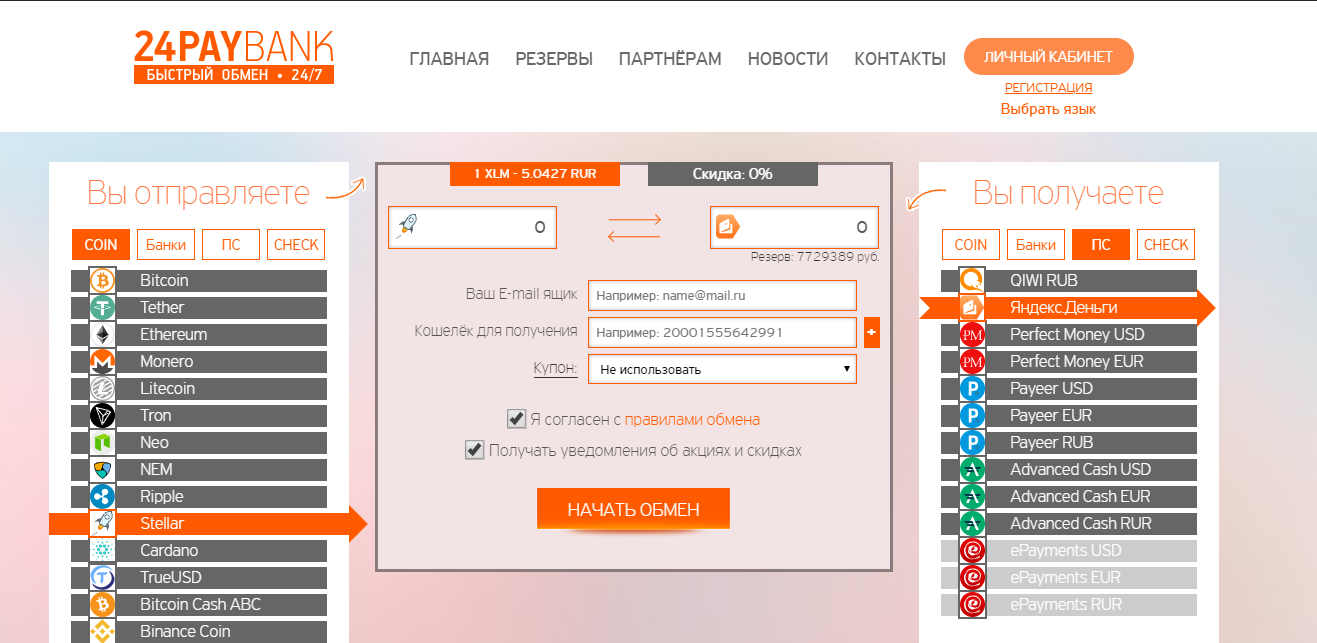The width and height of the screenshot is (1317, 643).
Task: Click the Яндекс.Деньги icon in receive list
Action: (972, 308)
